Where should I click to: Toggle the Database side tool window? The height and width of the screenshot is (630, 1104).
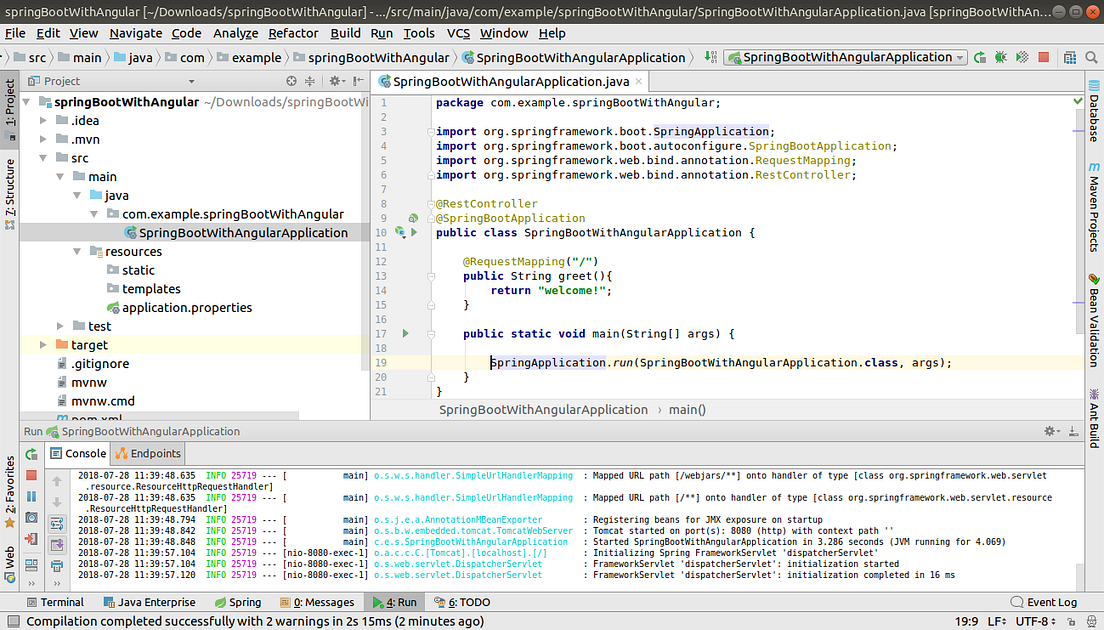point(1093,111)
